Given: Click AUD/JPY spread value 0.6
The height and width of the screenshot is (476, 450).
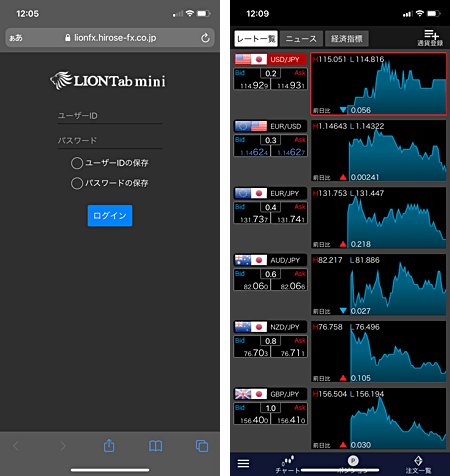Looking at the screenshot, I should pyautogui.click(x=271, y=274).
